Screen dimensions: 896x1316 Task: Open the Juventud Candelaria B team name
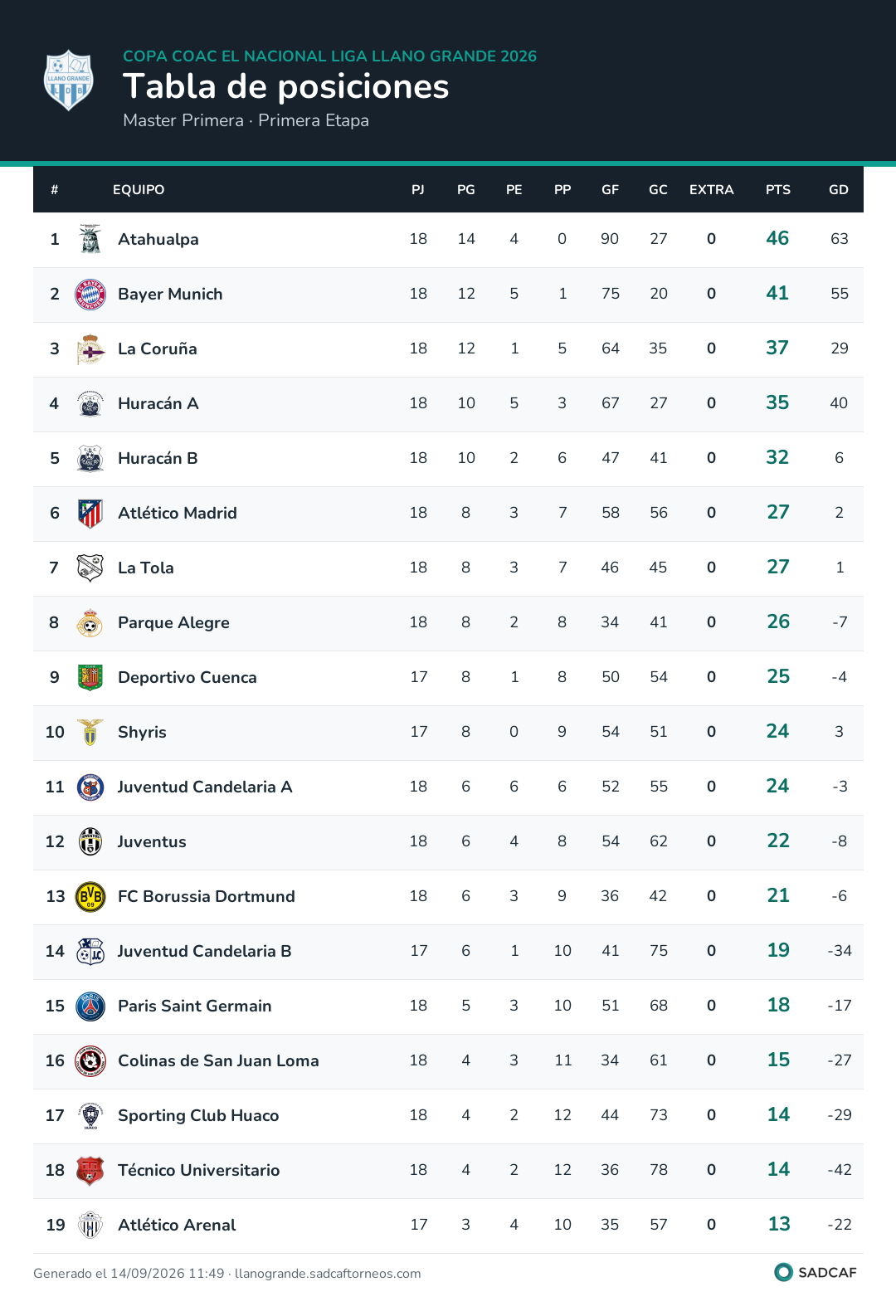[x=204, y=952]
